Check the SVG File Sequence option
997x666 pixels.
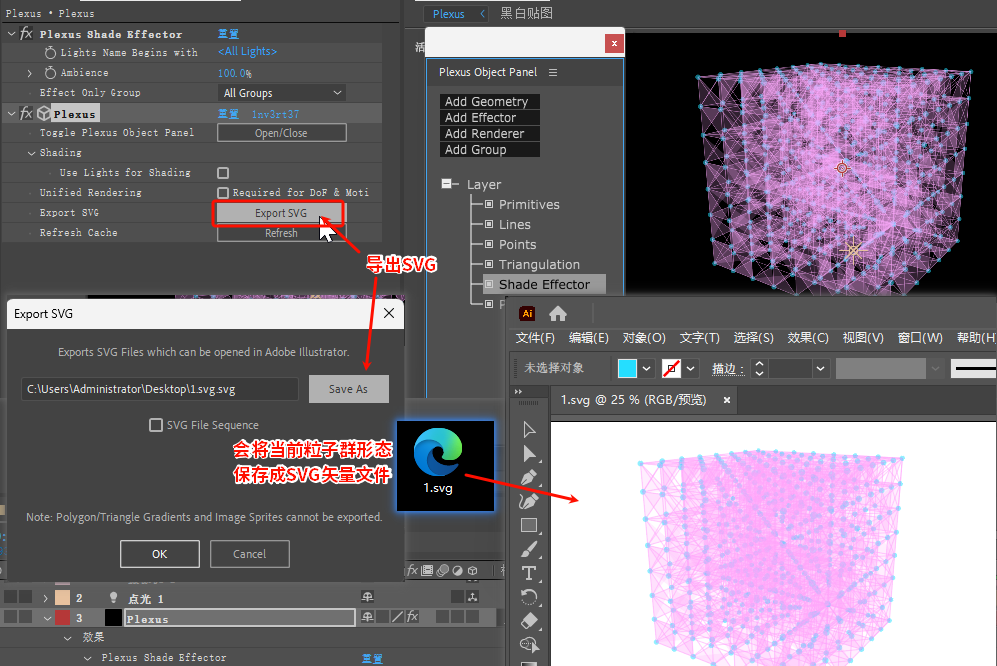point(156,425)
